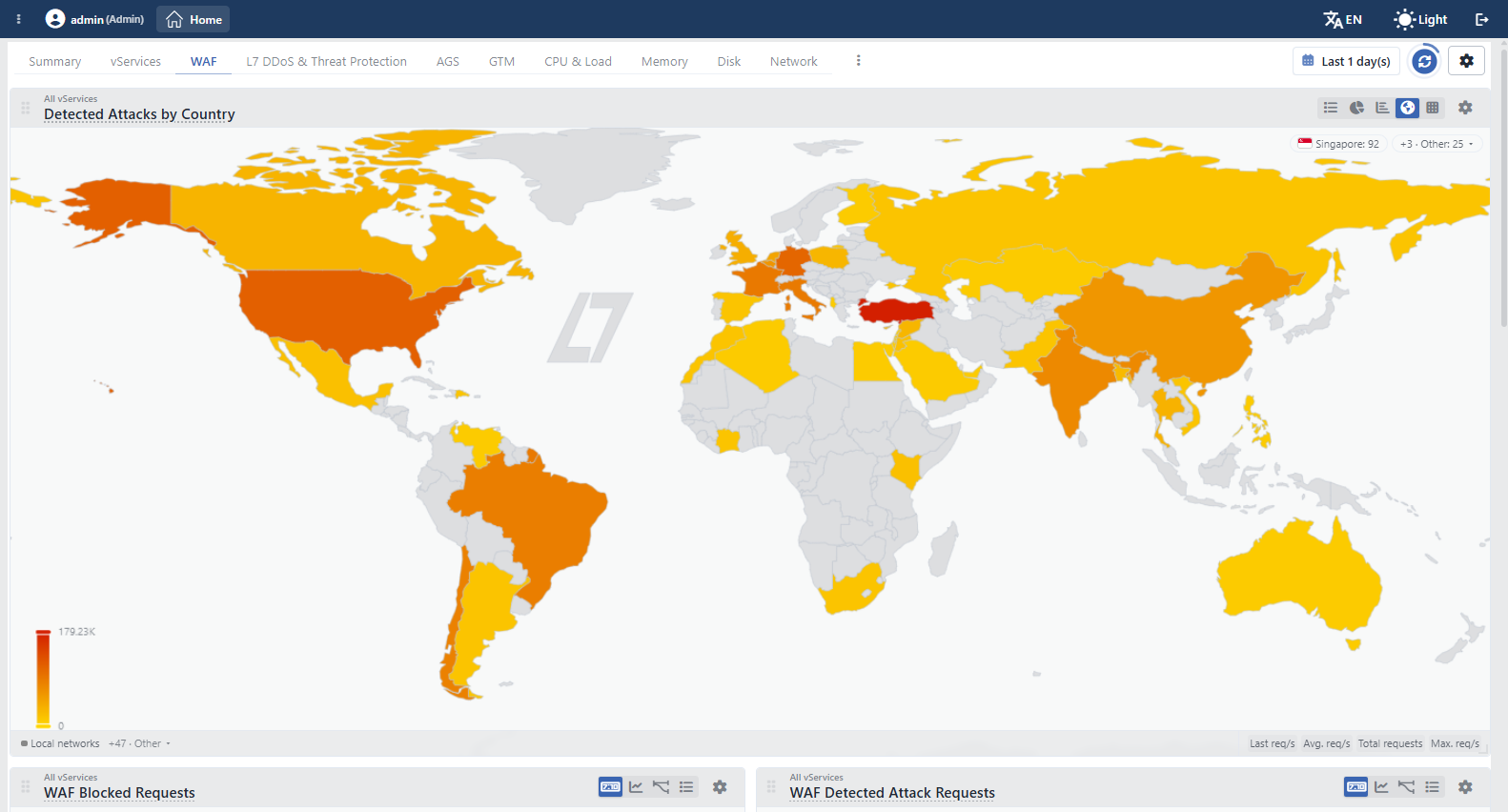
Task: Open the CPU & Load tab
Action: (x=578, y=61)
